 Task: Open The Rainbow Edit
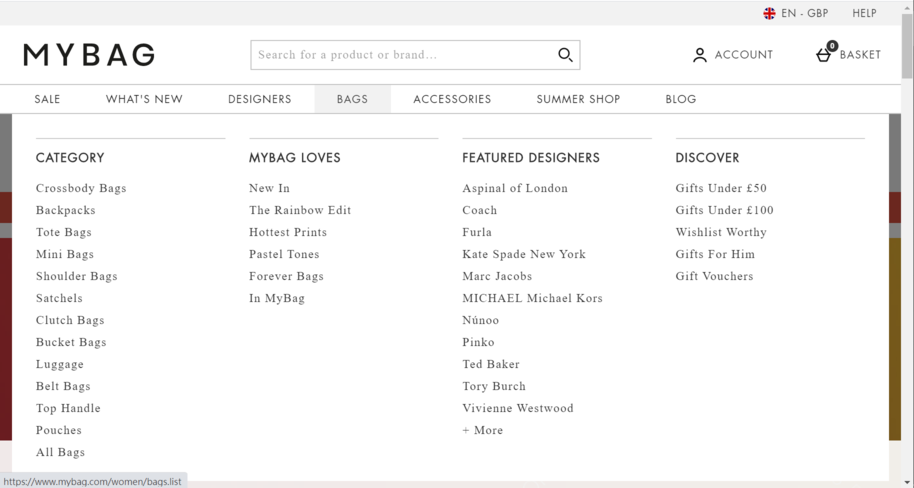300,210
